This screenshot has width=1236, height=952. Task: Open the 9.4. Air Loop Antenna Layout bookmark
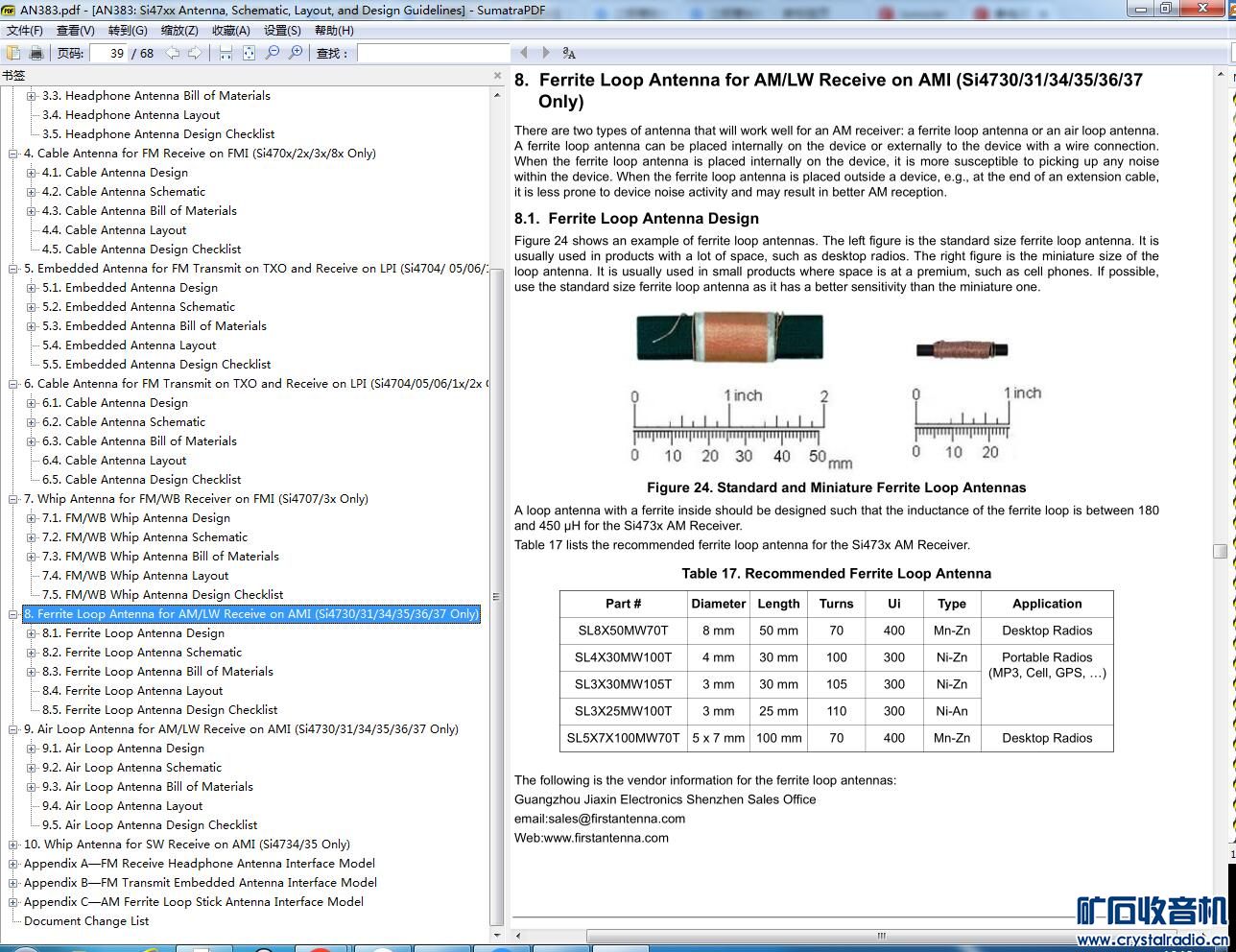tap(133, 806)
